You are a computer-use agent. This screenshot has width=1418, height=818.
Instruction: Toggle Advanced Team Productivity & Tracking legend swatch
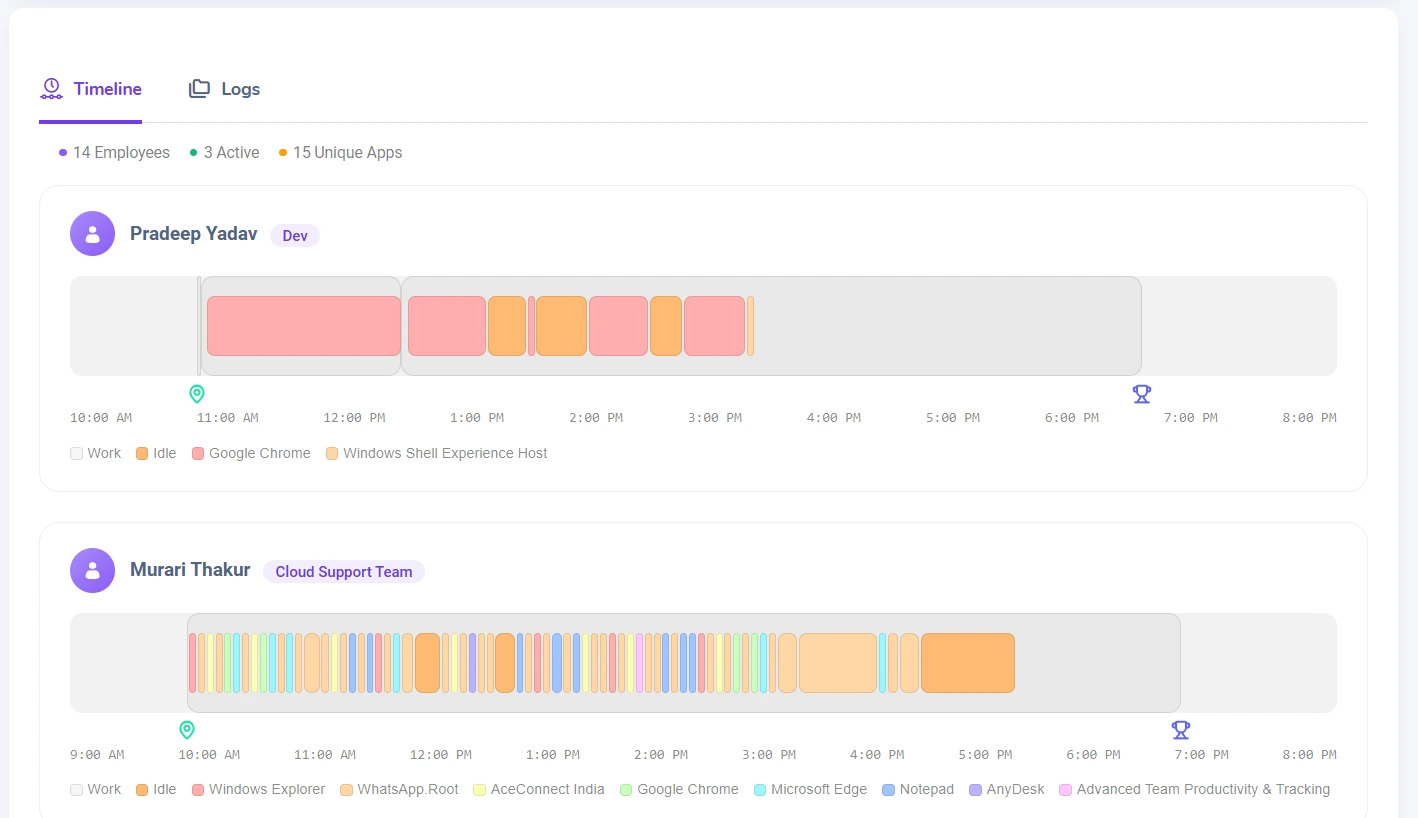pyautogui.click(x=1065, y=790)
